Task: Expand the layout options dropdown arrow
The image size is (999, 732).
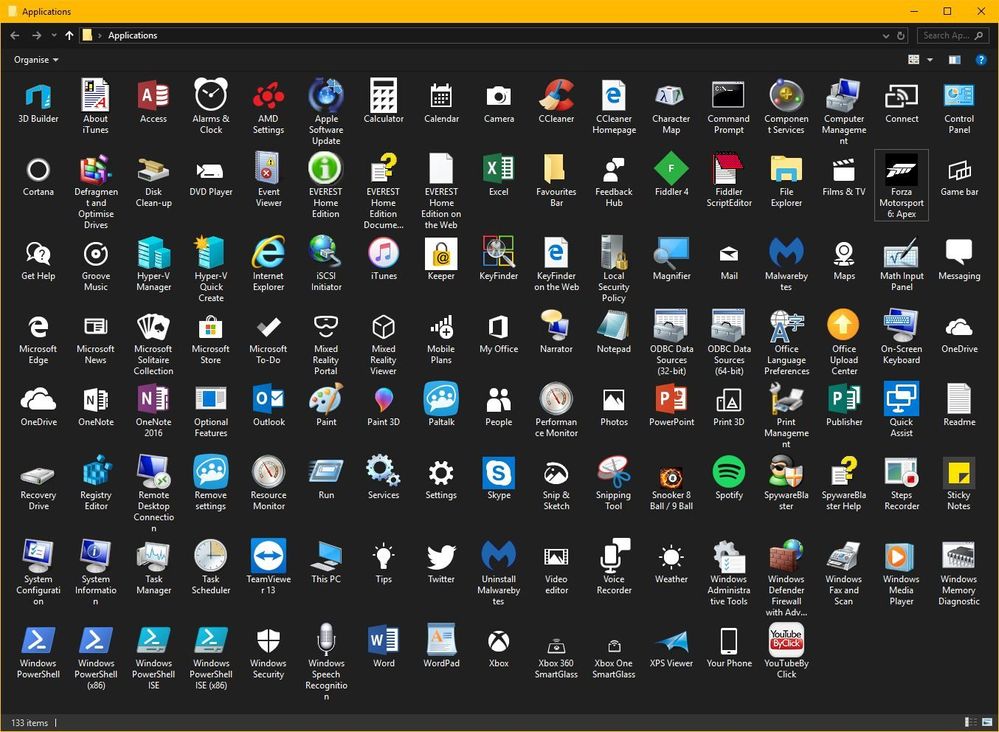Action: [x=928, y=59]
